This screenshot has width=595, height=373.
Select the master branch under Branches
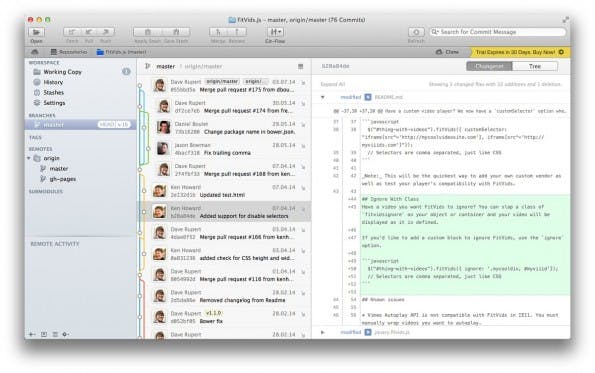pyautogui.click(x=80, y=124)
